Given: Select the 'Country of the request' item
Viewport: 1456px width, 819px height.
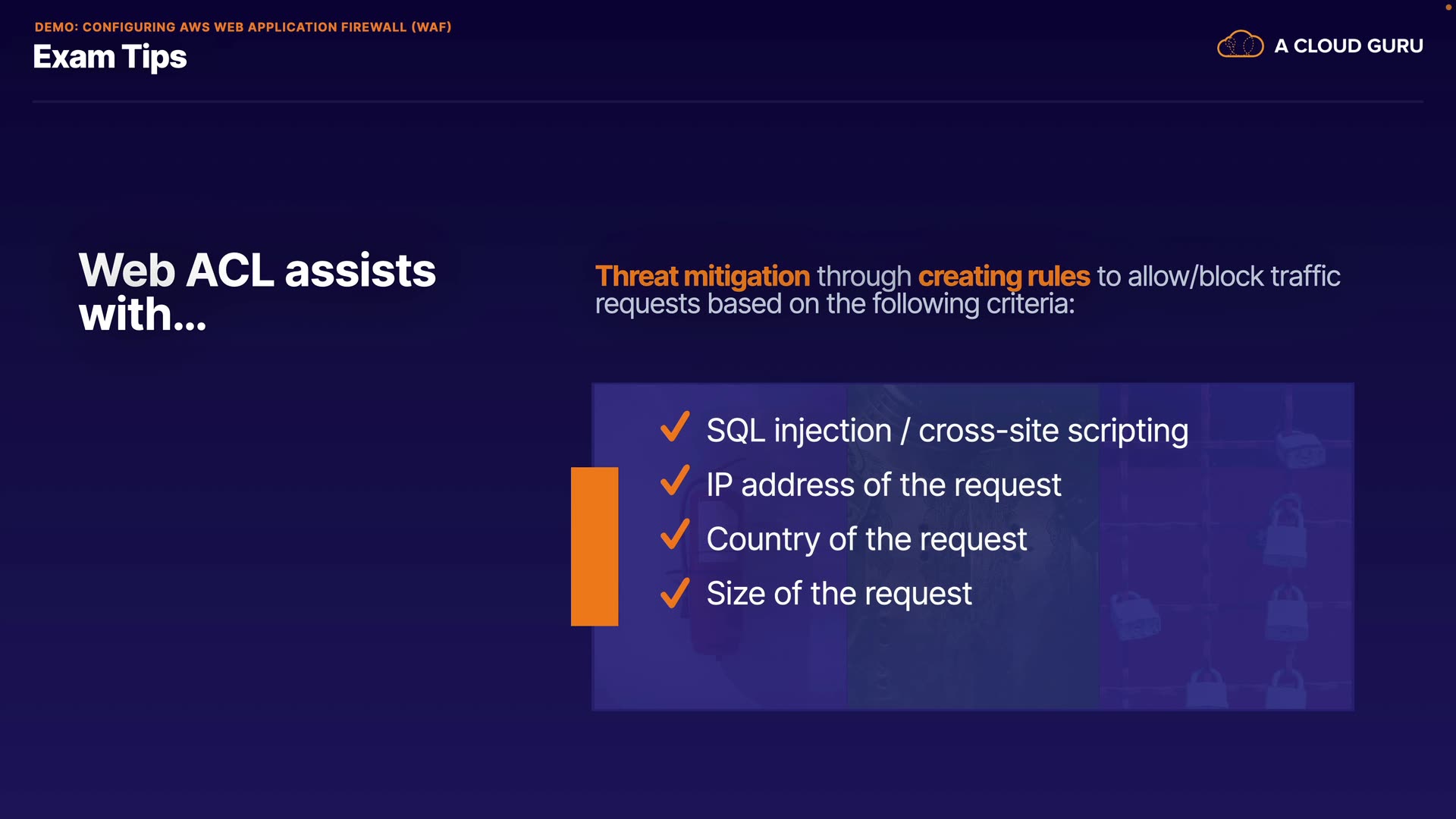Looking at the screenshot, I should coord(866,539).
